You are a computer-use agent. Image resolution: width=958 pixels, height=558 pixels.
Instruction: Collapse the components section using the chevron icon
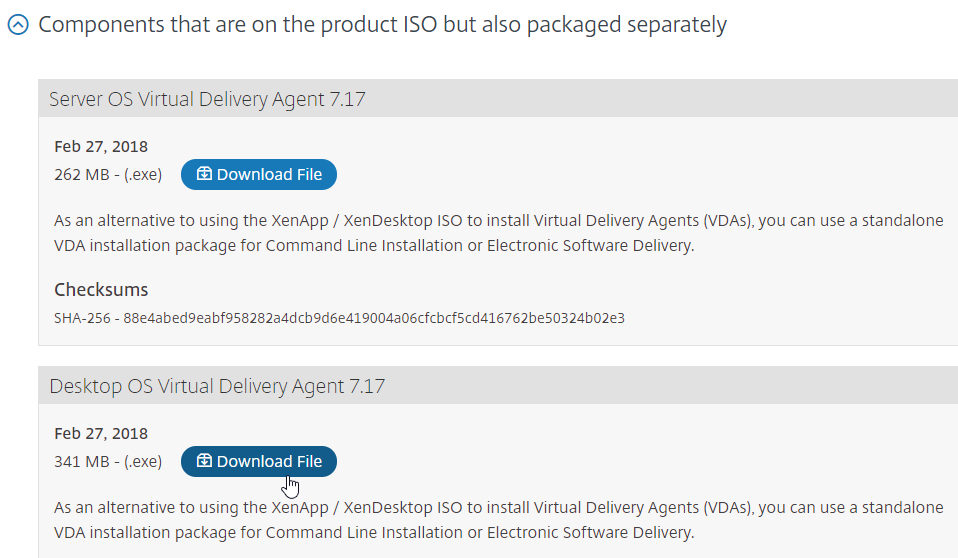pyautogui.click(x=18, y=25)
